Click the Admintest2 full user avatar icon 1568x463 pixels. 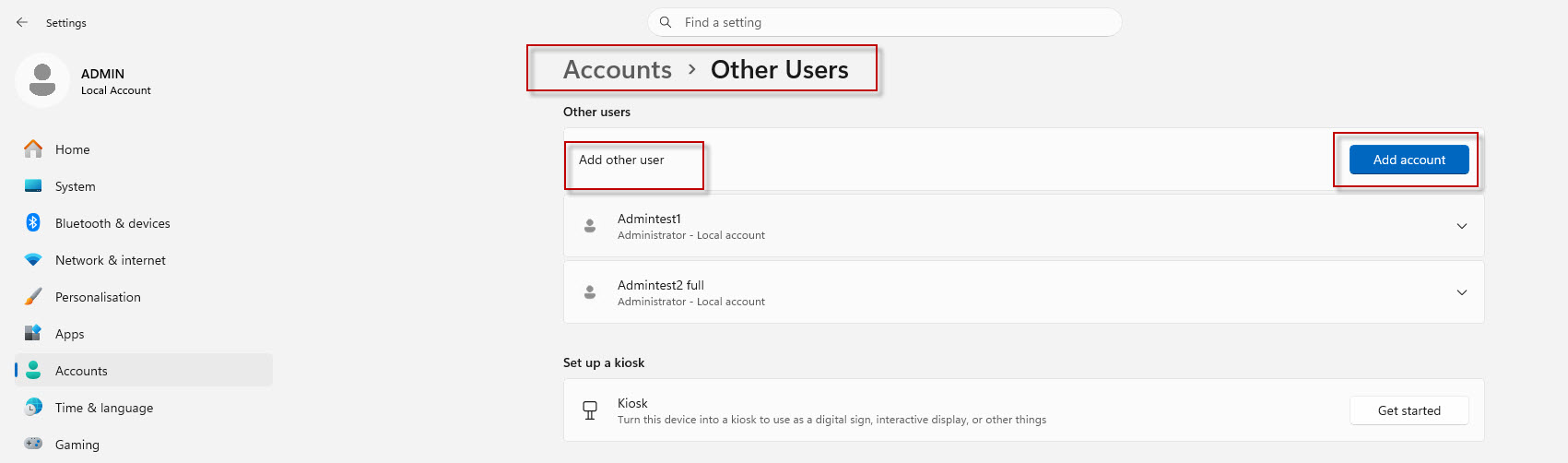tap(590, 291)
